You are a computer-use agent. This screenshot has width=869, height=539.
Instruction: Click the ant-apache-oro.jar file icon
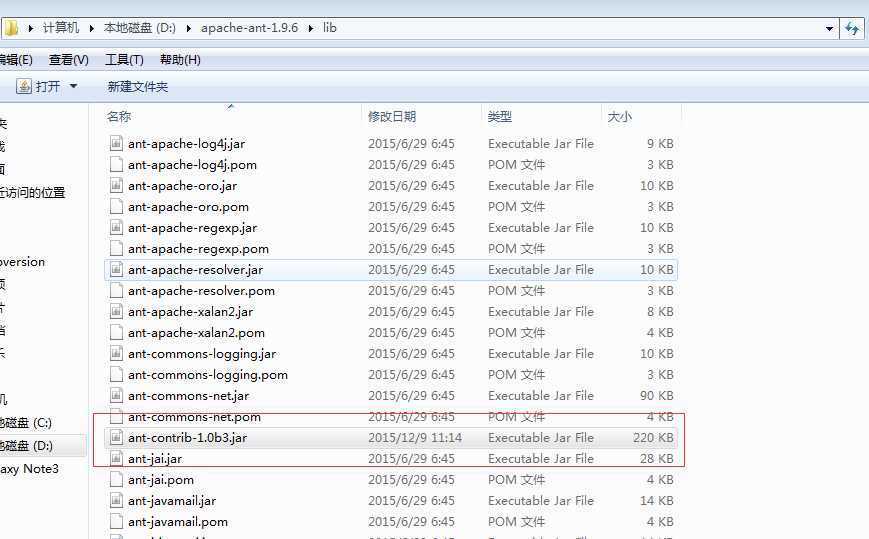click(x=116, y=186)
